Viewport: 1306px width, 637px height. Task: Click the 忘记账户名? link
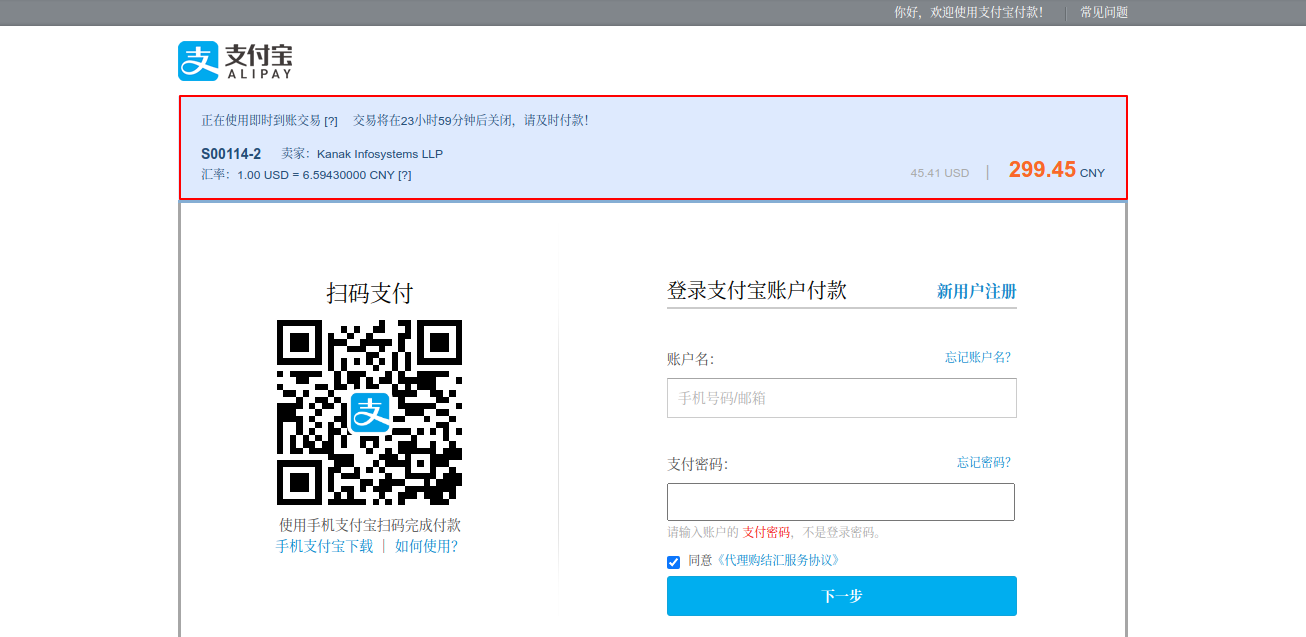[978, 357]
